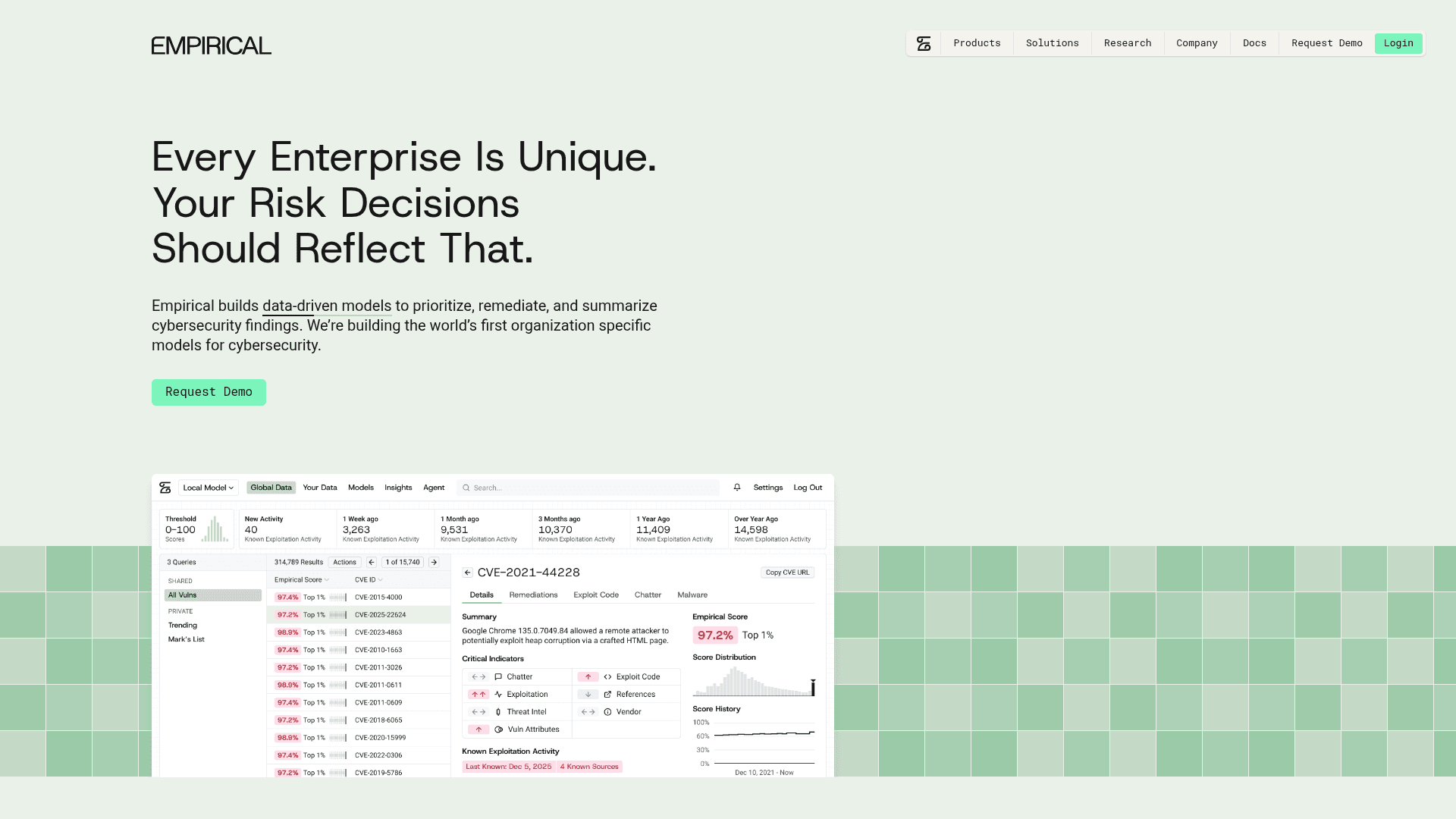The height and width of the screenshot is (819, 1456).
Task: Select row CVE-2018-6065
Action: pos(359,720)
